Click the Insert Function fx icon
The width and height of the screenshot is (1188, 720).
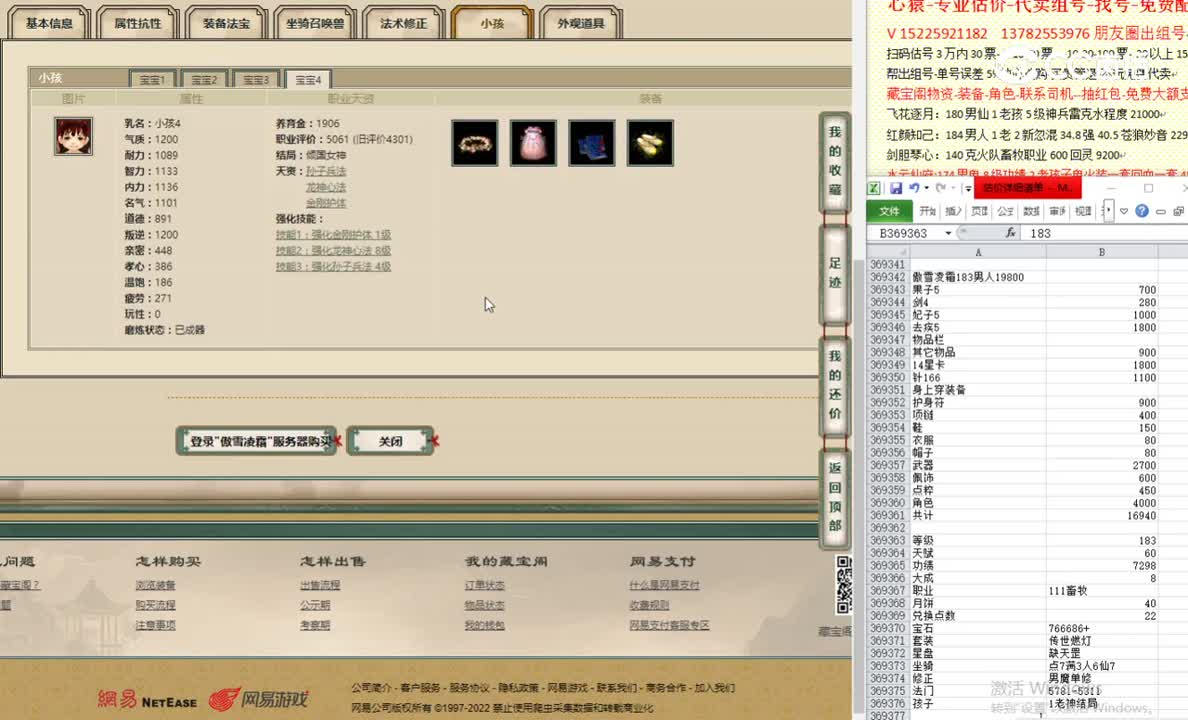[1010, 232]
